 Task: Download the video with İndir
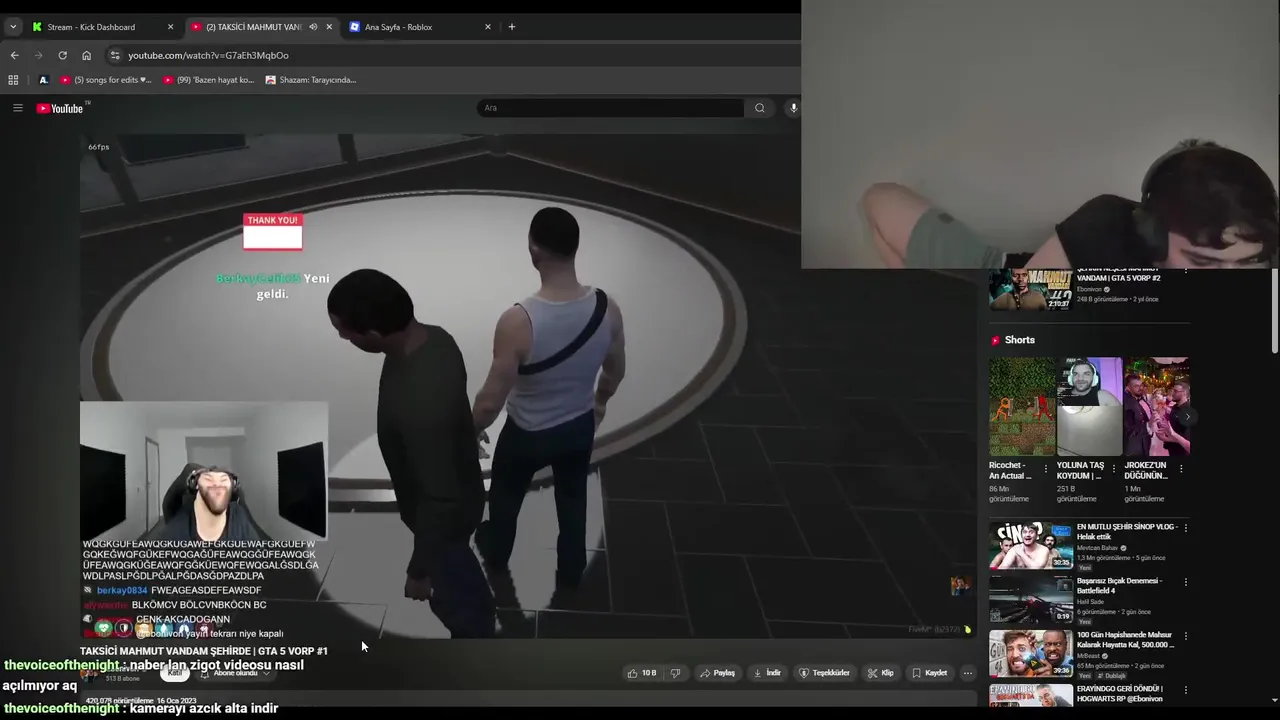tap(767, 673)
